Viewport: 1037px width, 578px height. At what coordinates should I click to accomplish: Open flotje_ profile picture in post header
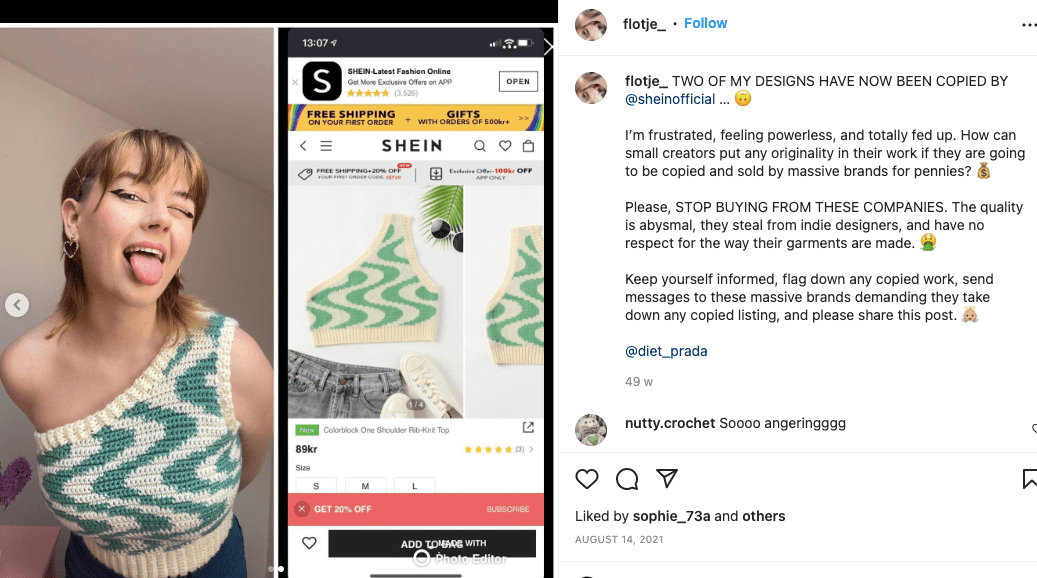(x=591, y=24)
